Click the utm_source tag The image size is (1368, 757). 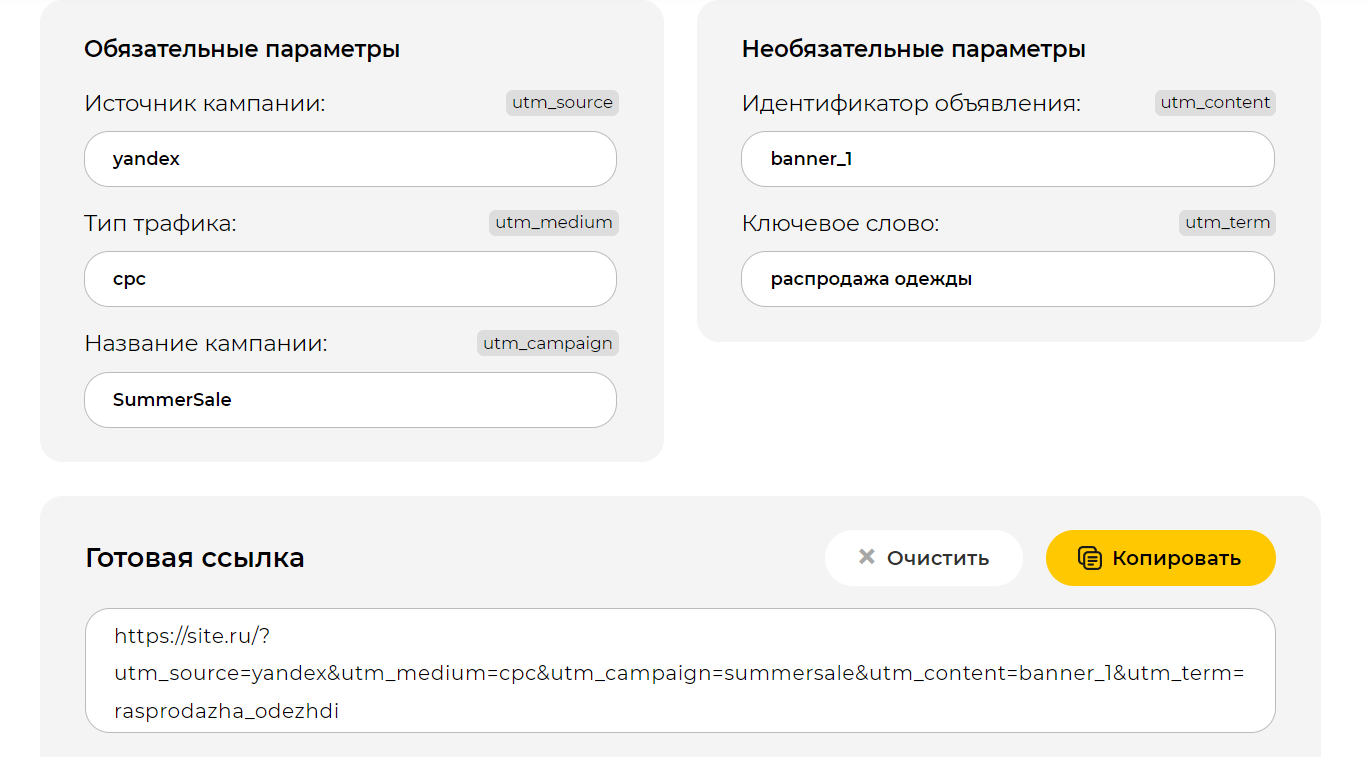tap(562, 103)
